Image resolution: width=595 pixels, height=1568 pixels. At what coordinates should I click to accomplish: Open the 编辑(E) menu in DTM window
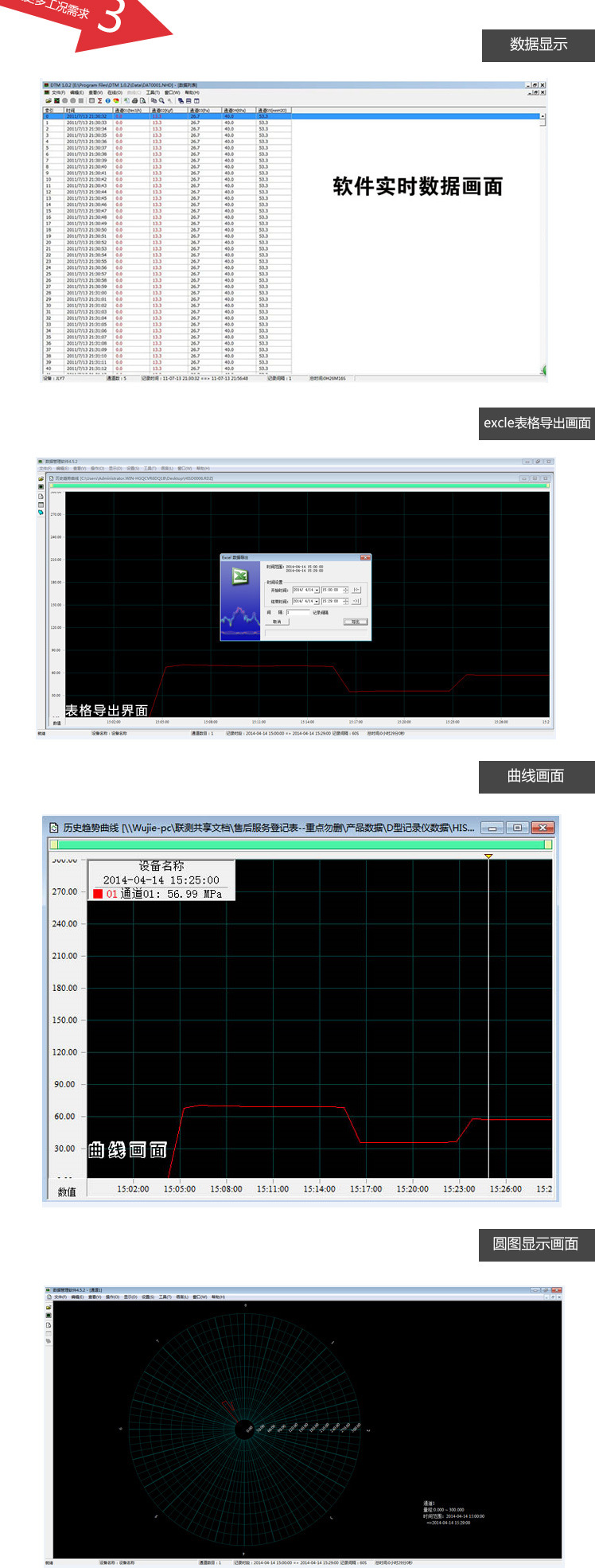[76, 92]
